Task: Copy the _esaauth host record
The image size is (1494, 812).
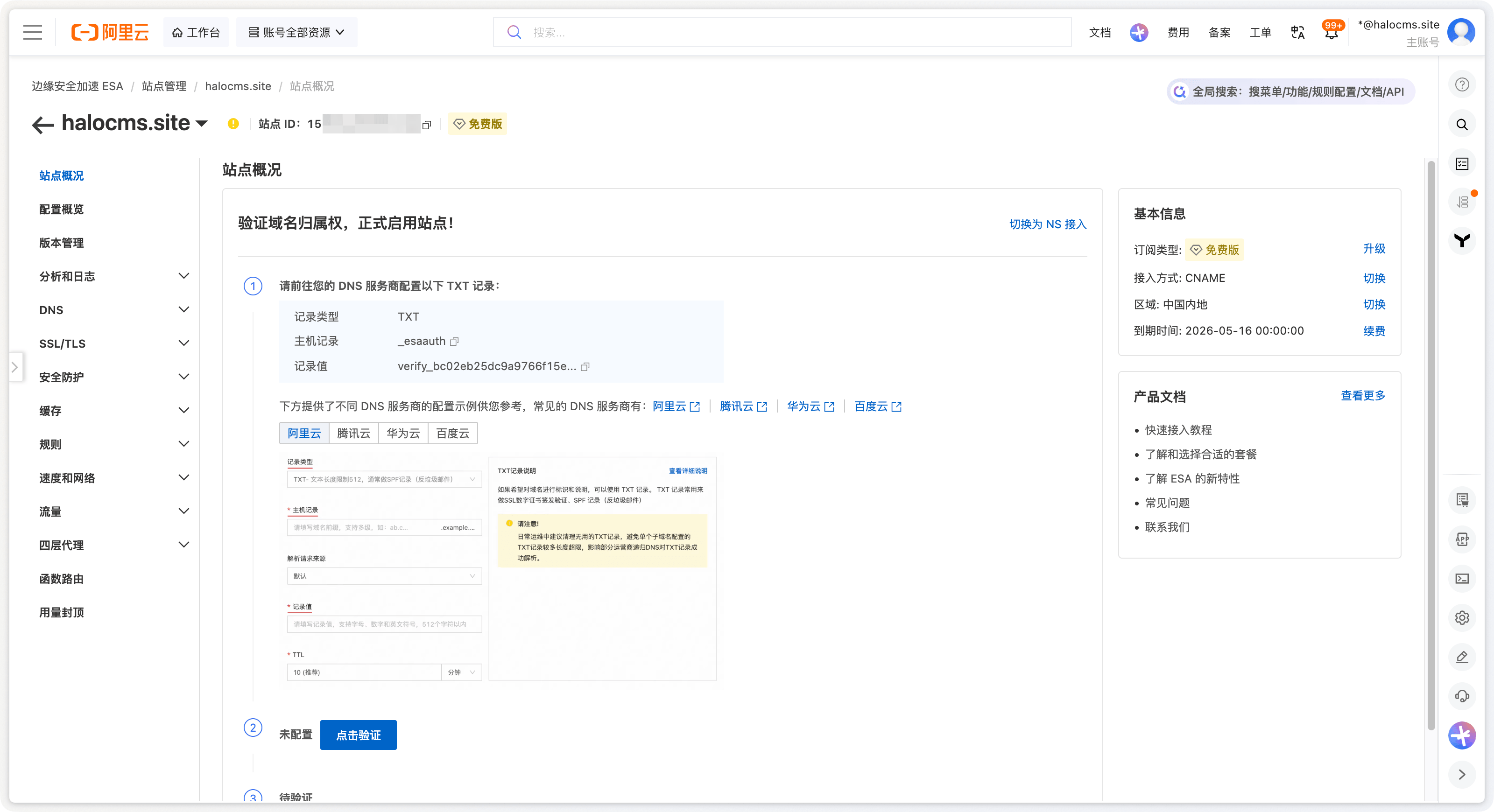Action: click(455, 342)
